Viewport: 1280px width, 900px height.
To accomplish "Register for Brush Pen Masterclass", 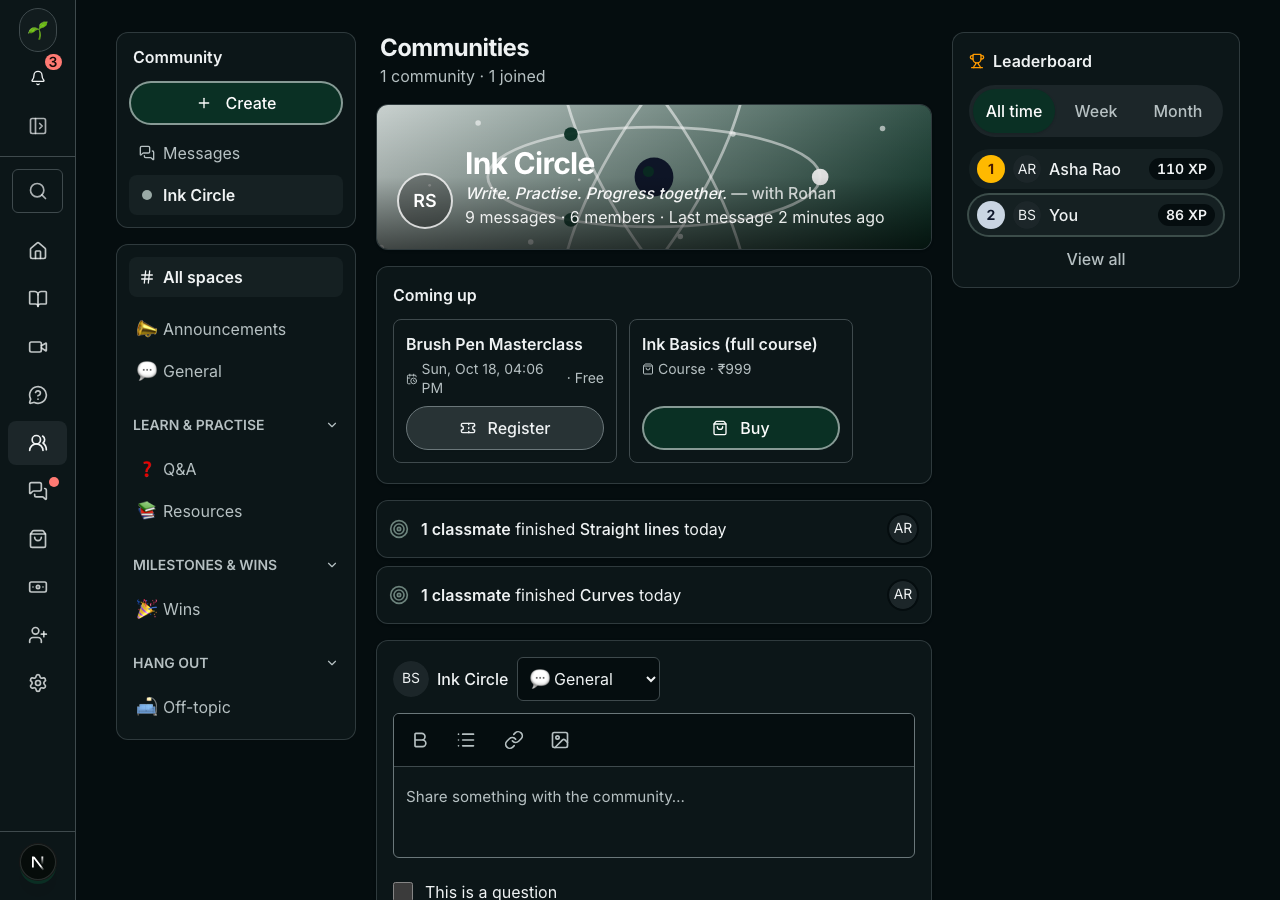I will [505, 428].
